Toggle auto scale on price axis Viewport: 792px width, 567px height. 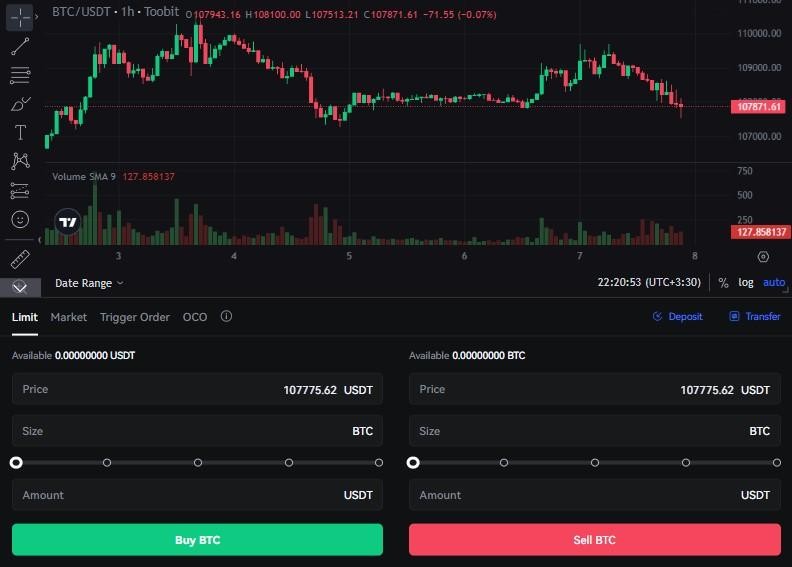pos(774,283)
